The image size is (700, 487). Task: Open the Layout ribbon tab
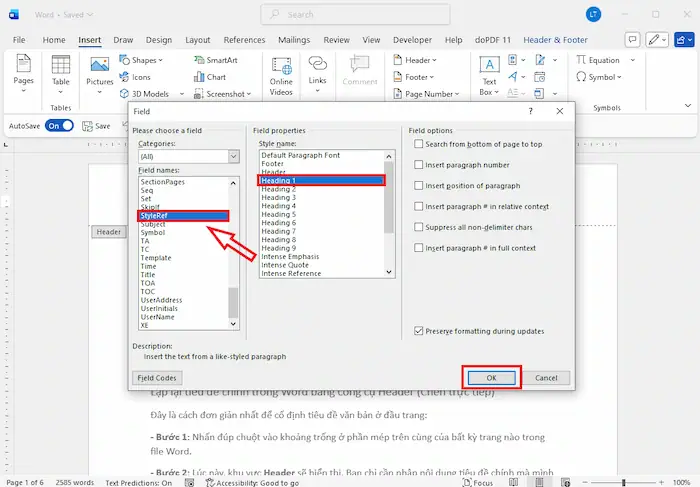pos(198,40)
